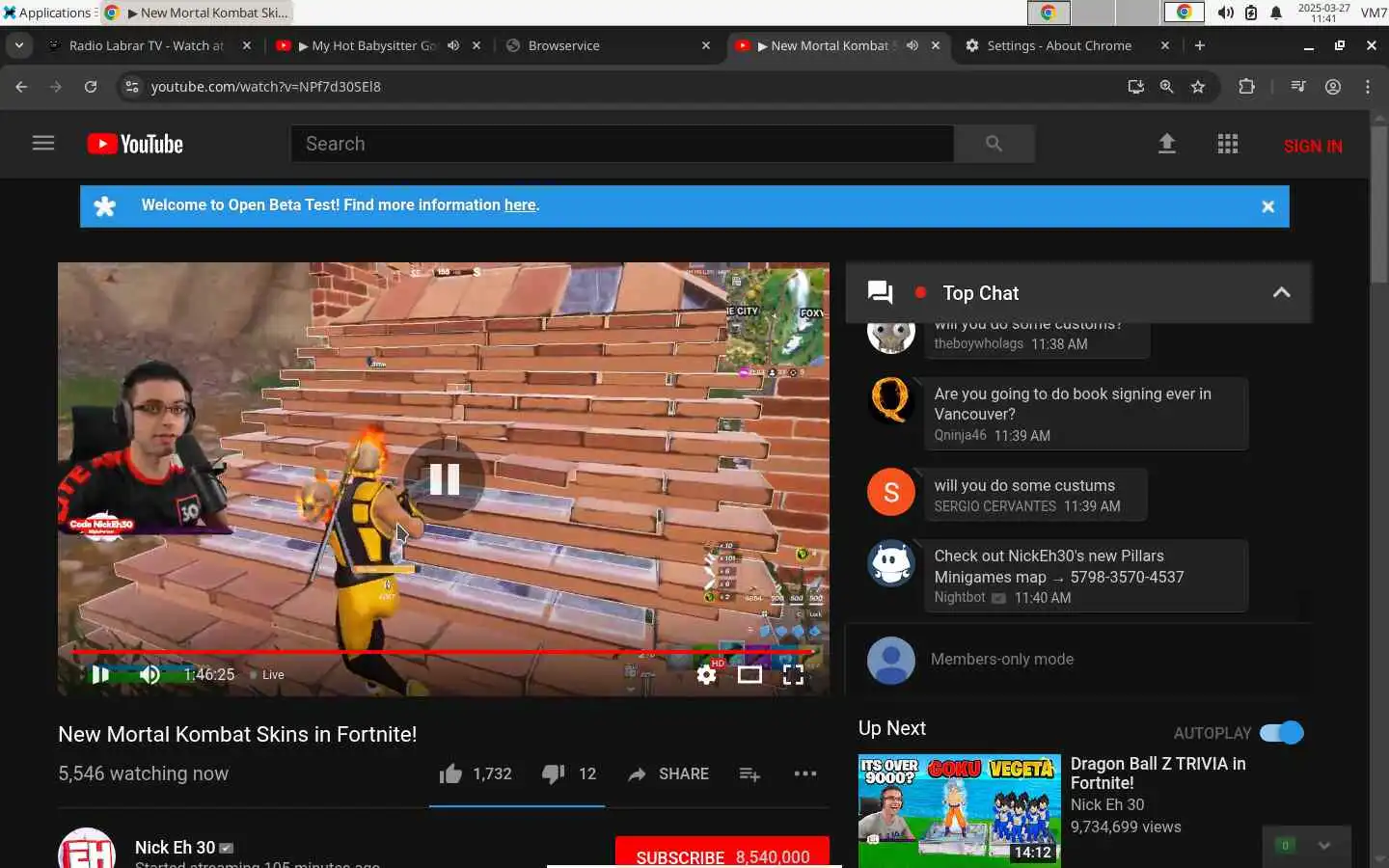This screenshot has height=868, width=1389.
Task: Click the SIGN IN link
Action: coord(1313,146)
